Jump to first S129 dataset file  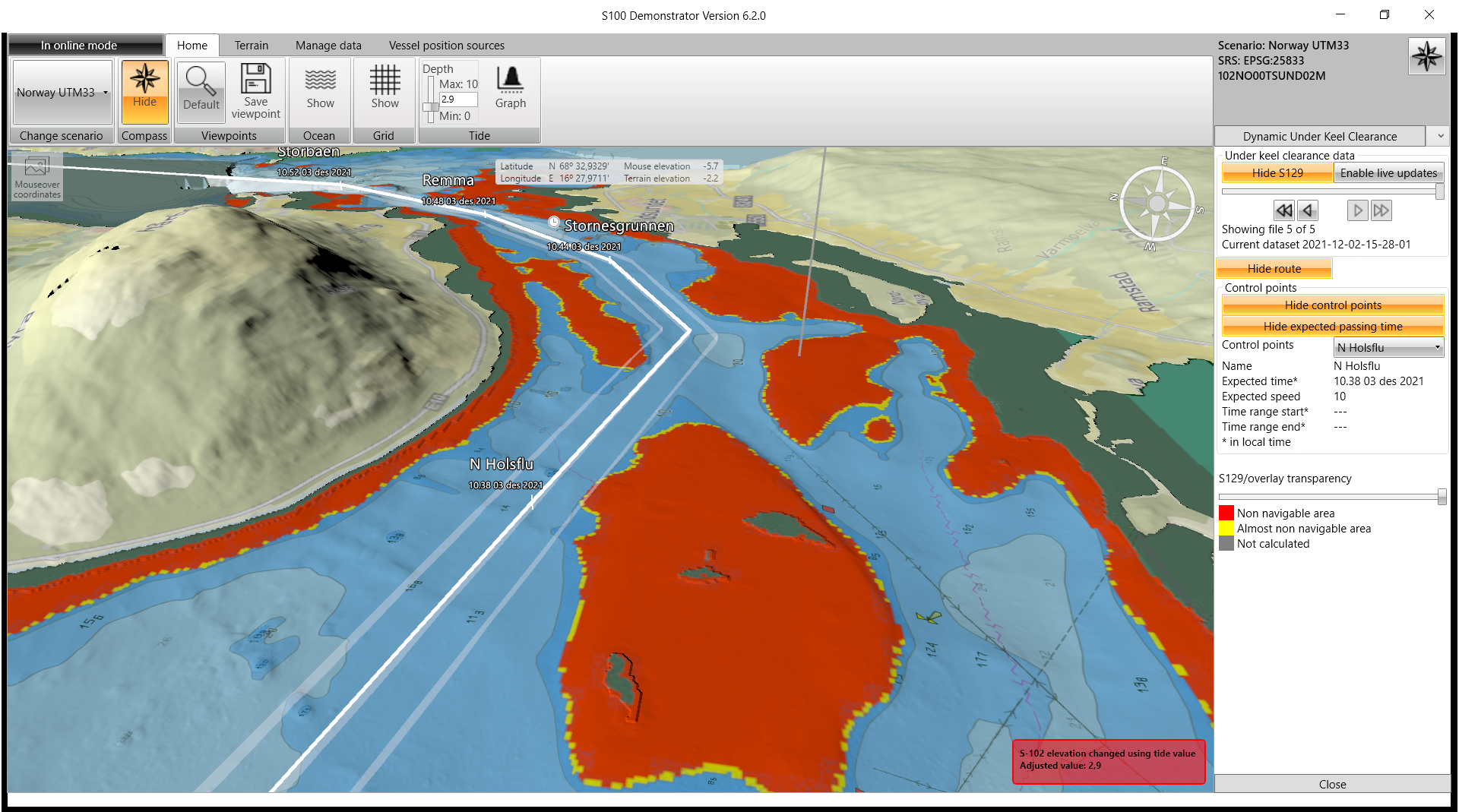[1284, 210]
